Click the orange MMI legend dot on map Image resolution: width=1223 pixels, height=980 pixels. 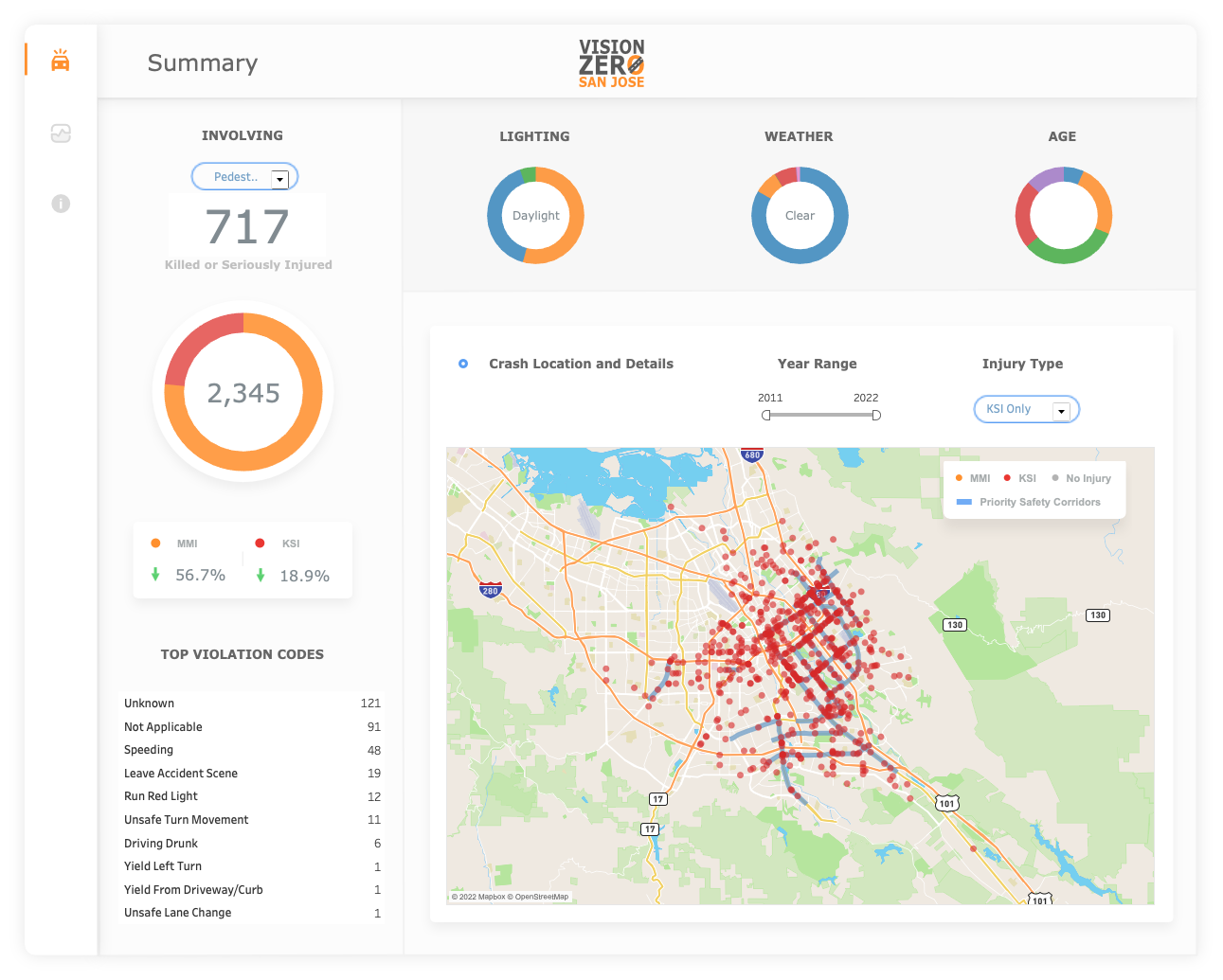tap(960, 478)
